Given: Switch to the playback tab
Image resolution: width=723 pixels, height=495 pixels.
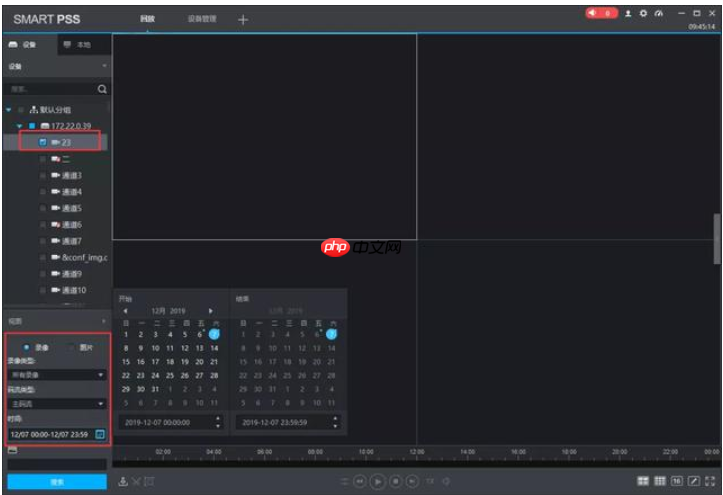Looking at the screenshot, I should tap(148, 19).
